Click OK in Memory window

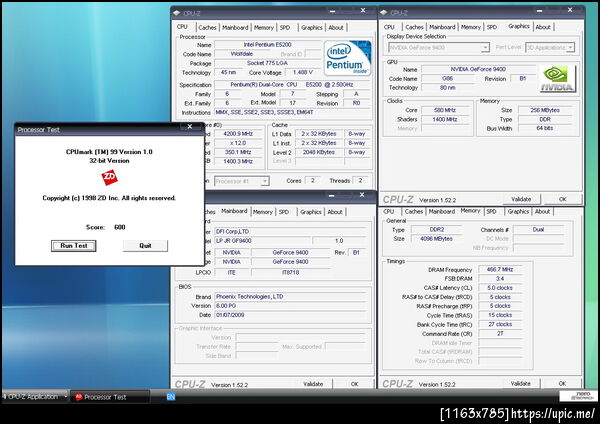pos(562,383)
